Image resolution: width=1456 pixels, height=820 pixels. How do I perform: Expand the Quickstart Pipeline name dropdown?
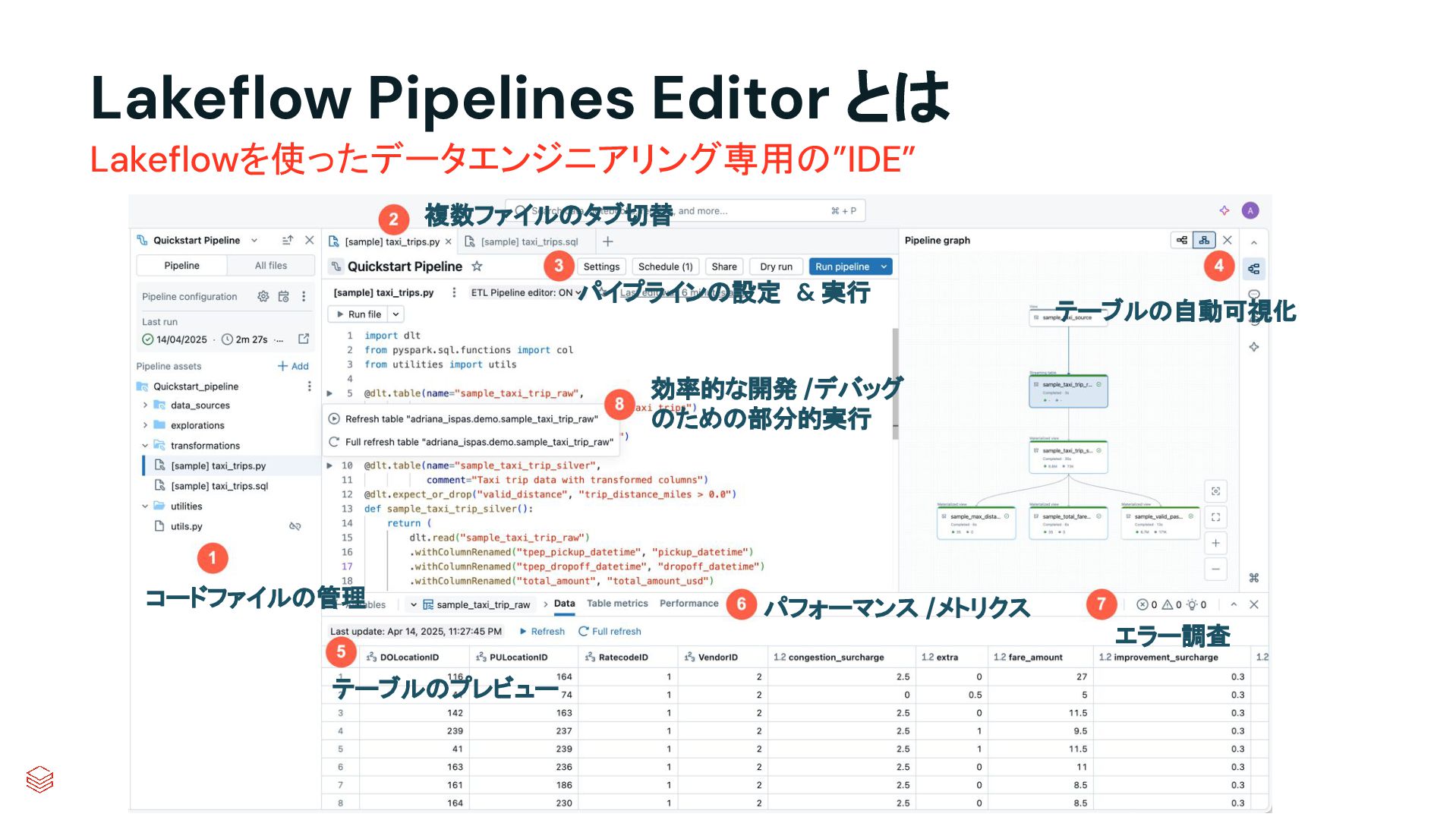point(254,241)
